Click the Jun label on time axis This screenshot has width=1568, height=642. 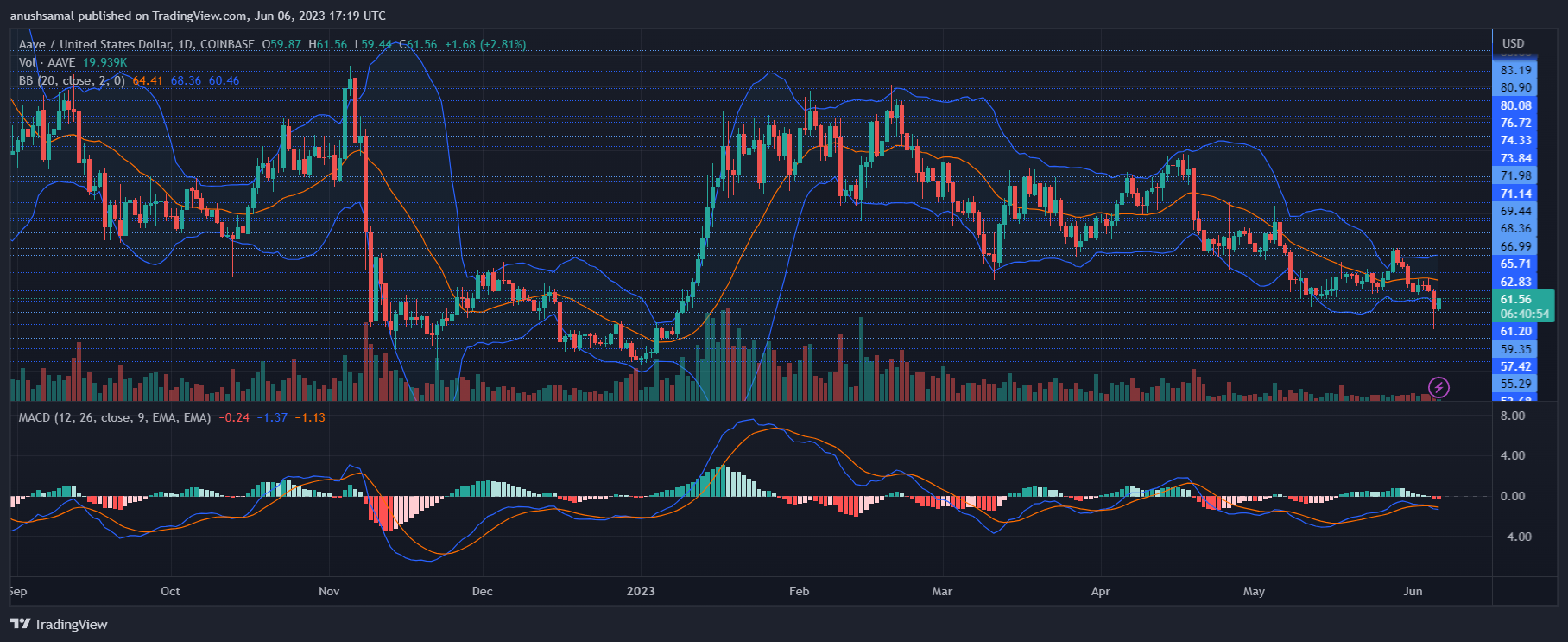1413,591
